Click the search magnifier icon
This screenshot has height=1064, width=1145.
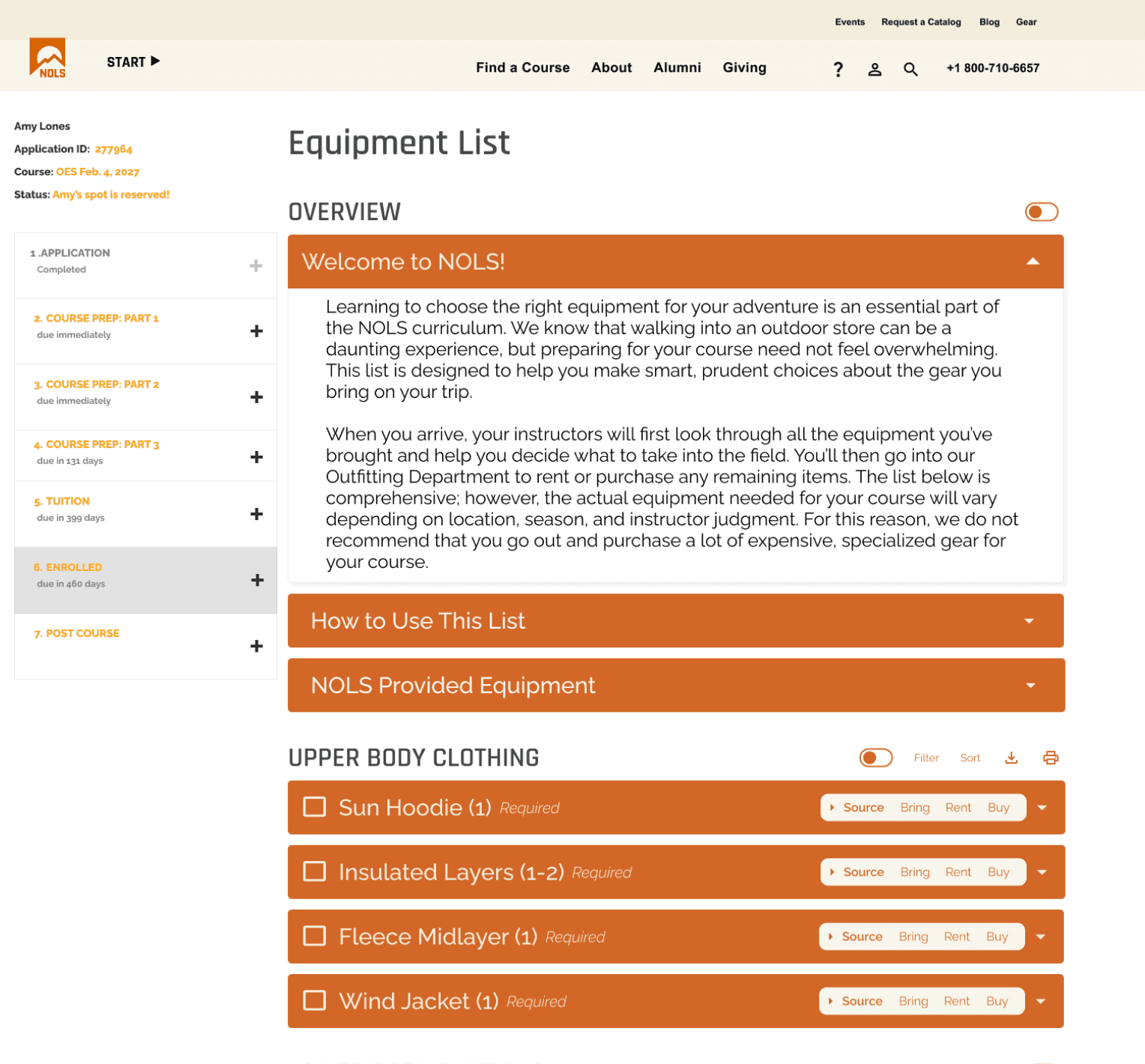coord(910,69)
